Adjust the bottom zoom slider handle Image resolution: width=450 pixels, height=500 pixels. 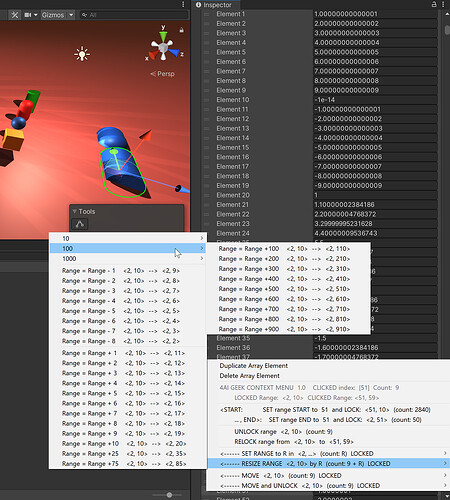pos(169,495)
